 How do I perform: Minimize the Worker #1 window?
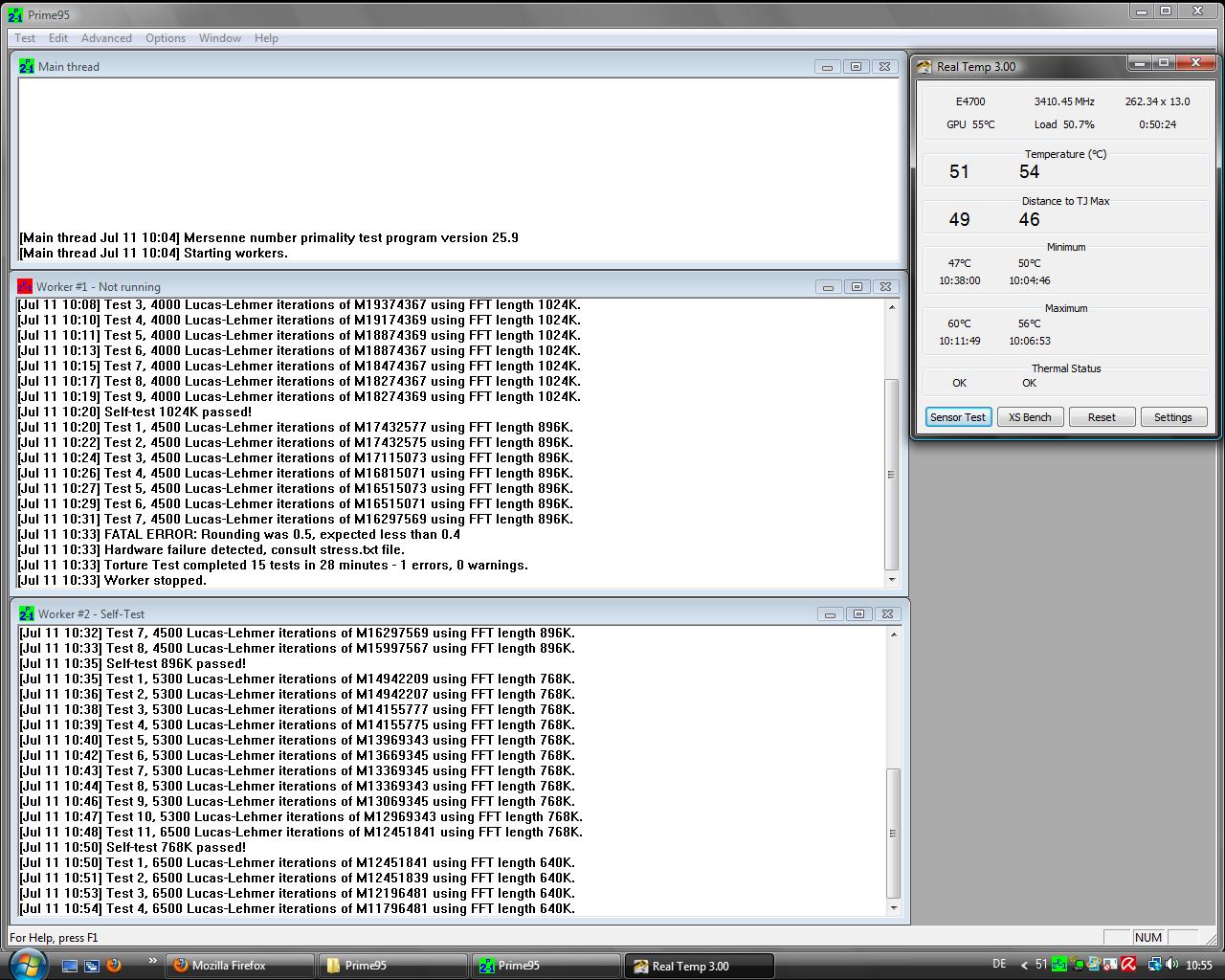click(x=828, y=287)
